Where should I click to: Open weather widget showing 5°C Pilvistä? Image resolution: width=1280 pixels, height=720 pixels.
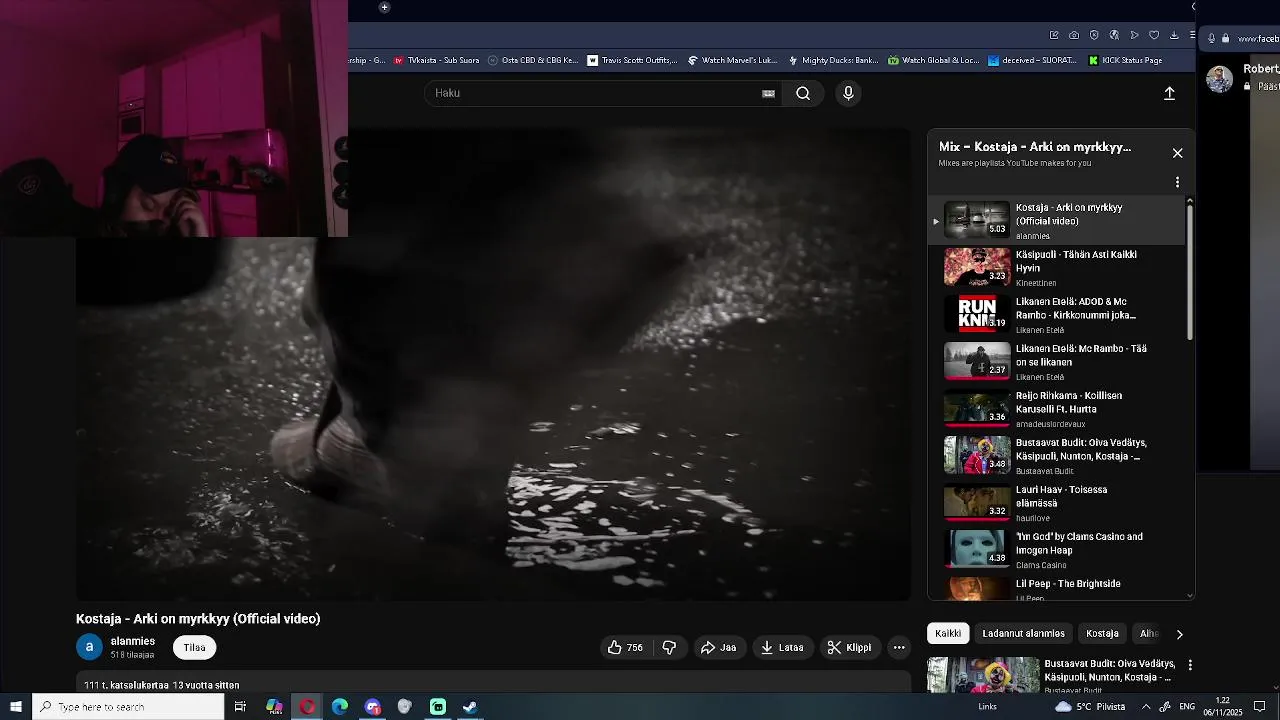pyautogui.click(x=1091, y=707)
